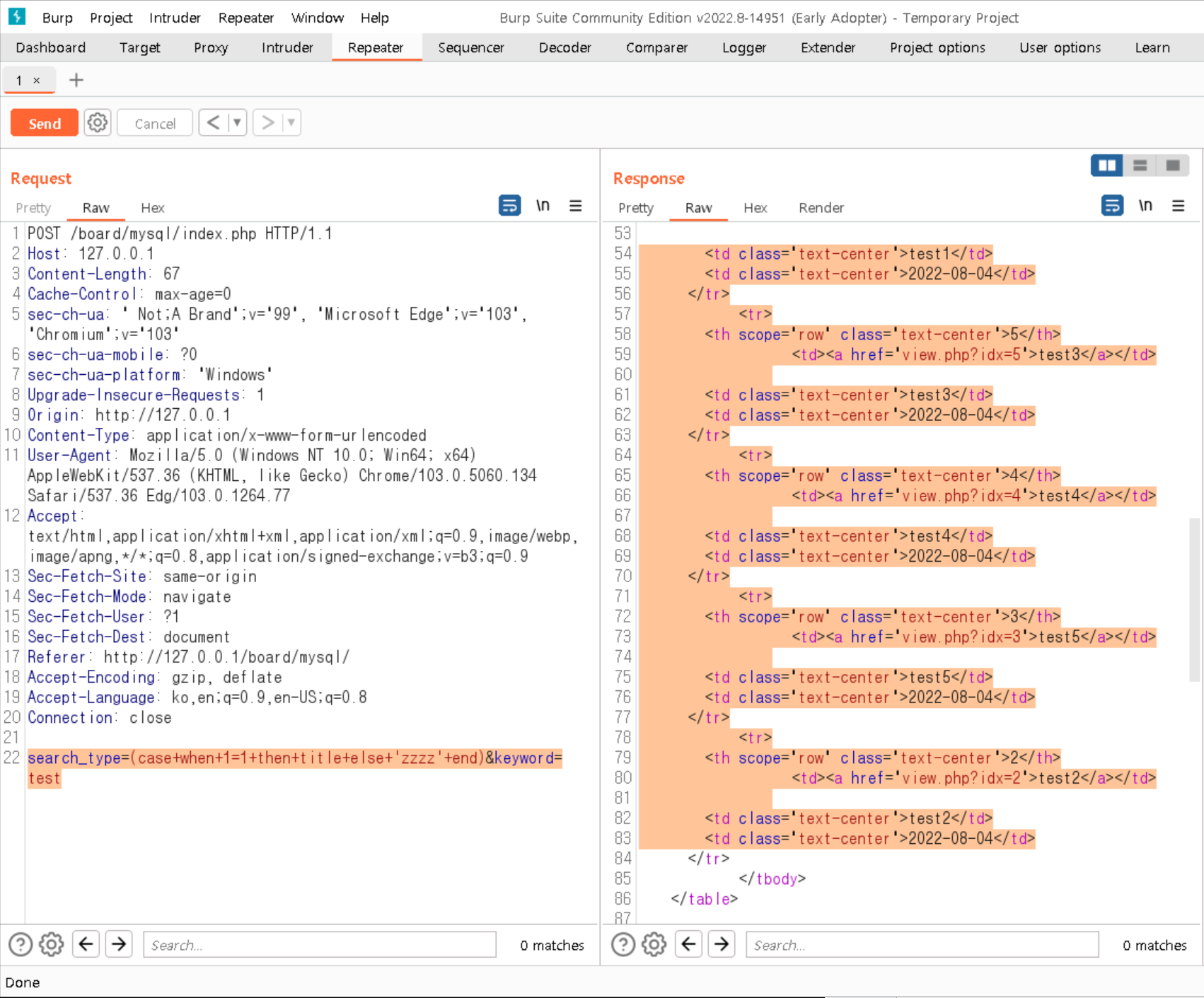Select Request Hex view tab
This screenshot has width=1204, height=998.
152,207
